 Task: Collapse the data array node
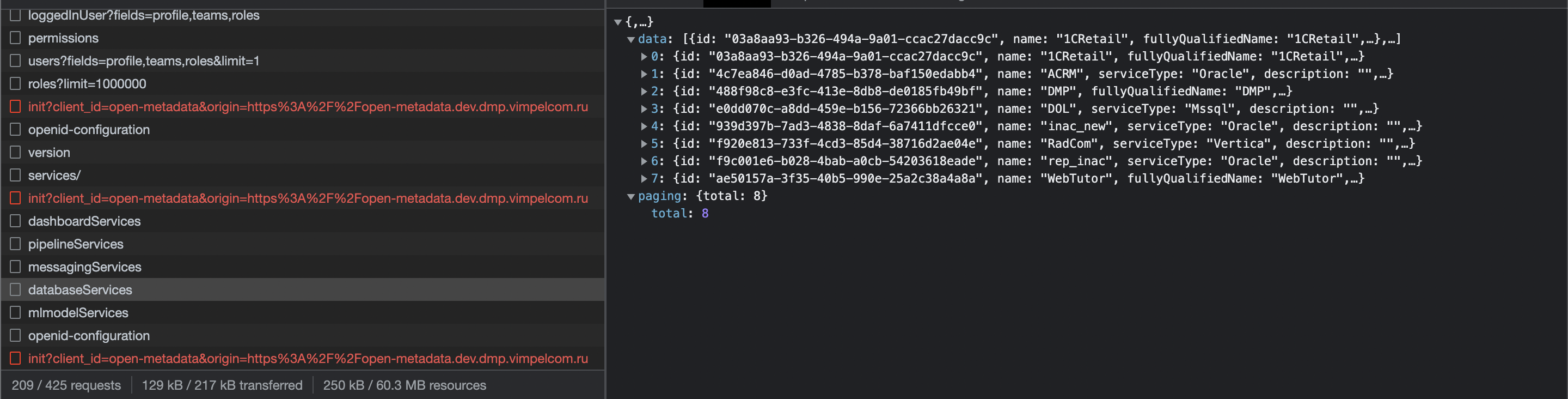tap(631, 40)
